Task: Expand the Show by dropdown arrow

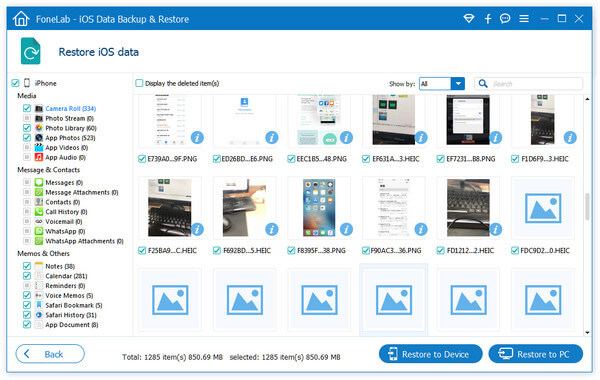Action: point(458,83)
